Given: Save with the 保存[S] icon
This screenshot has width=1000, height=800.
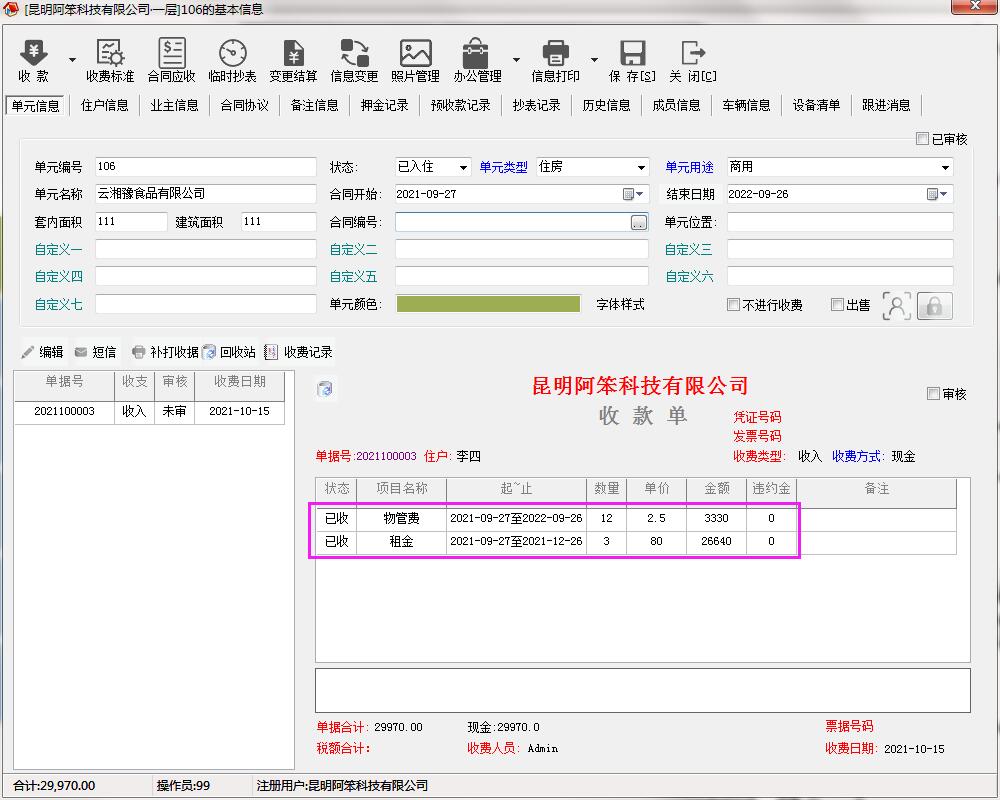Looking at the screenshot, I should pos(632,61).
